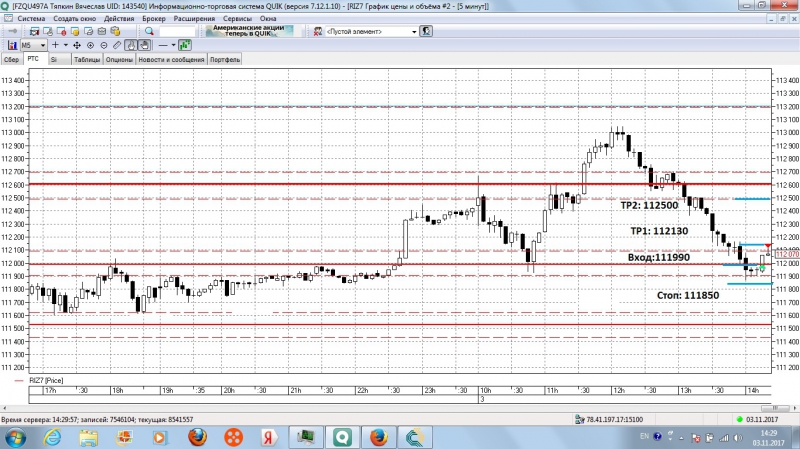Viewport: 800px width, 449px height.
Task: Toggle the grab hand tool
Action: [144, 45]
